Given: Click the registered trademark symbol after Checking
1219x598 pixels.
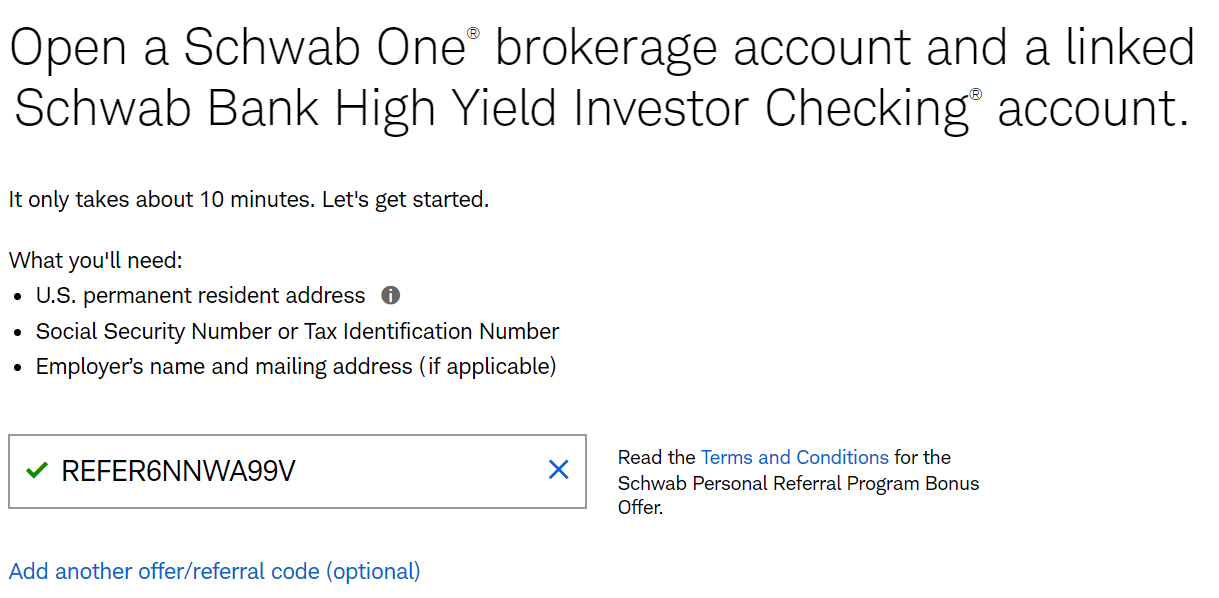Looking at the screenshot, I should coord(975,96).
